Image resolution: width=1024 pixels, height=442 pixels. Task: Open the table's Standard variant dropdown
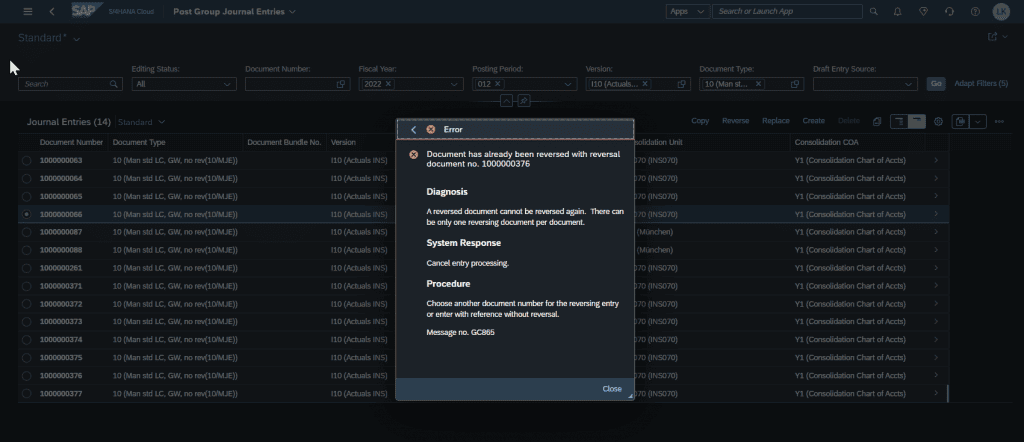161,122
